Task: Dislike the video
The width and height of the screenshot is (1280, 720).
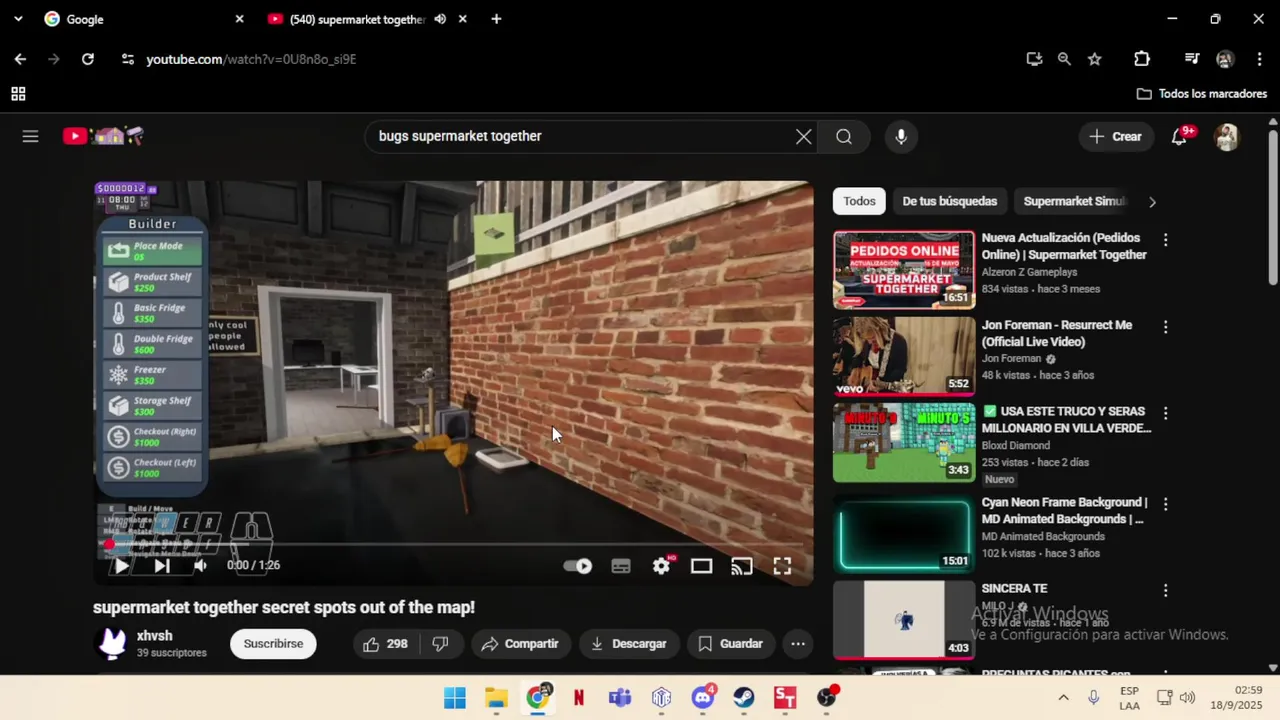Action: [440, 644]
